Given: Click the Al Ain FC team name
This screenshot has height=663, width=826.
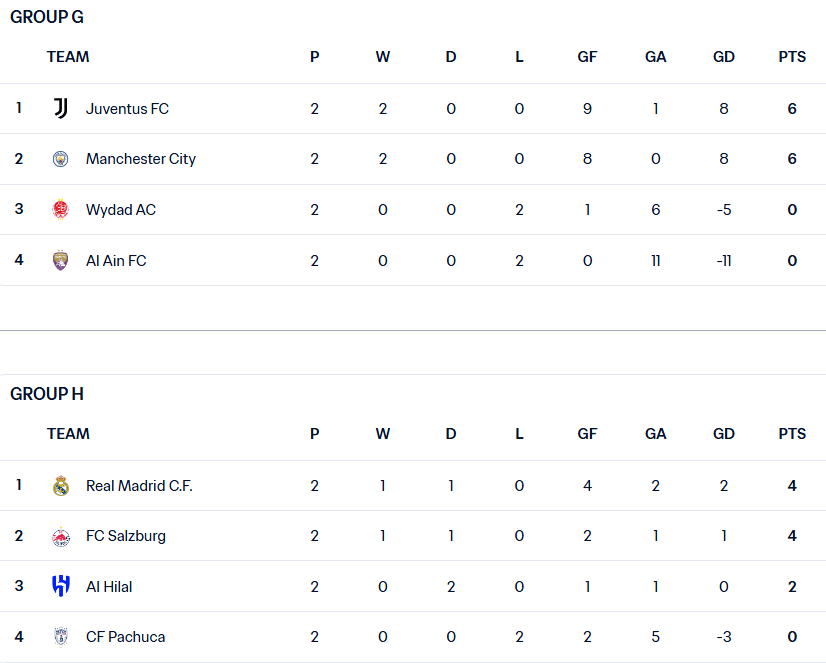Looking at the screenshot, I should (116, 261).
